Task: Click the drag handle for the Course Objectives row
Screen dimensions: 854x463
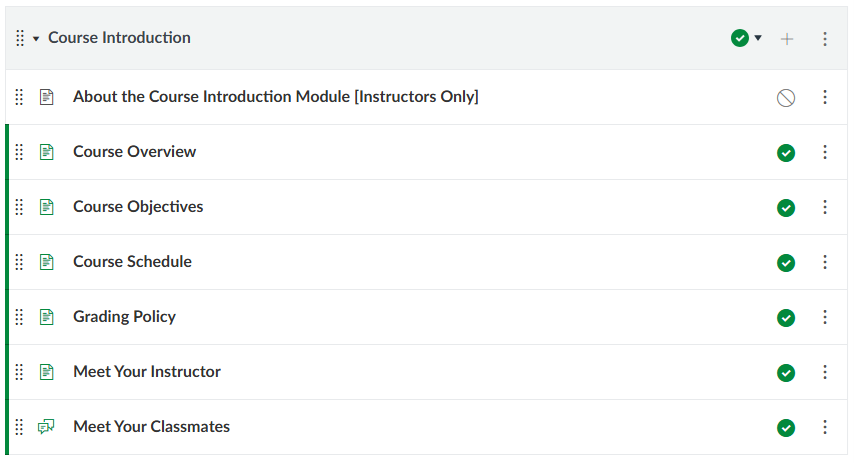Action: 19,207
